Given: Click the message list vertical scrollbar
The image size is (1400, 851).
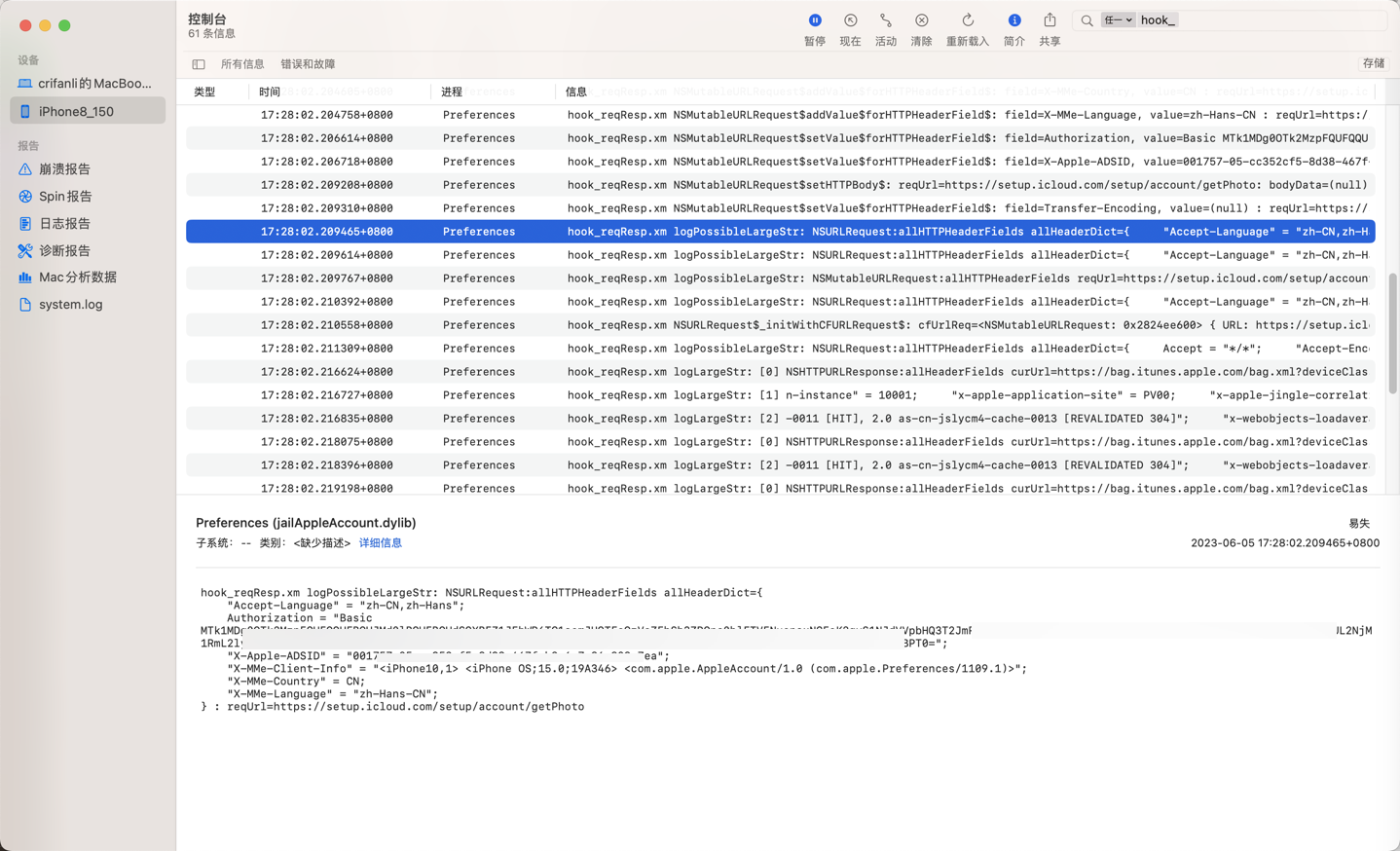Looking at the screenshot, I should [1392, 333].
